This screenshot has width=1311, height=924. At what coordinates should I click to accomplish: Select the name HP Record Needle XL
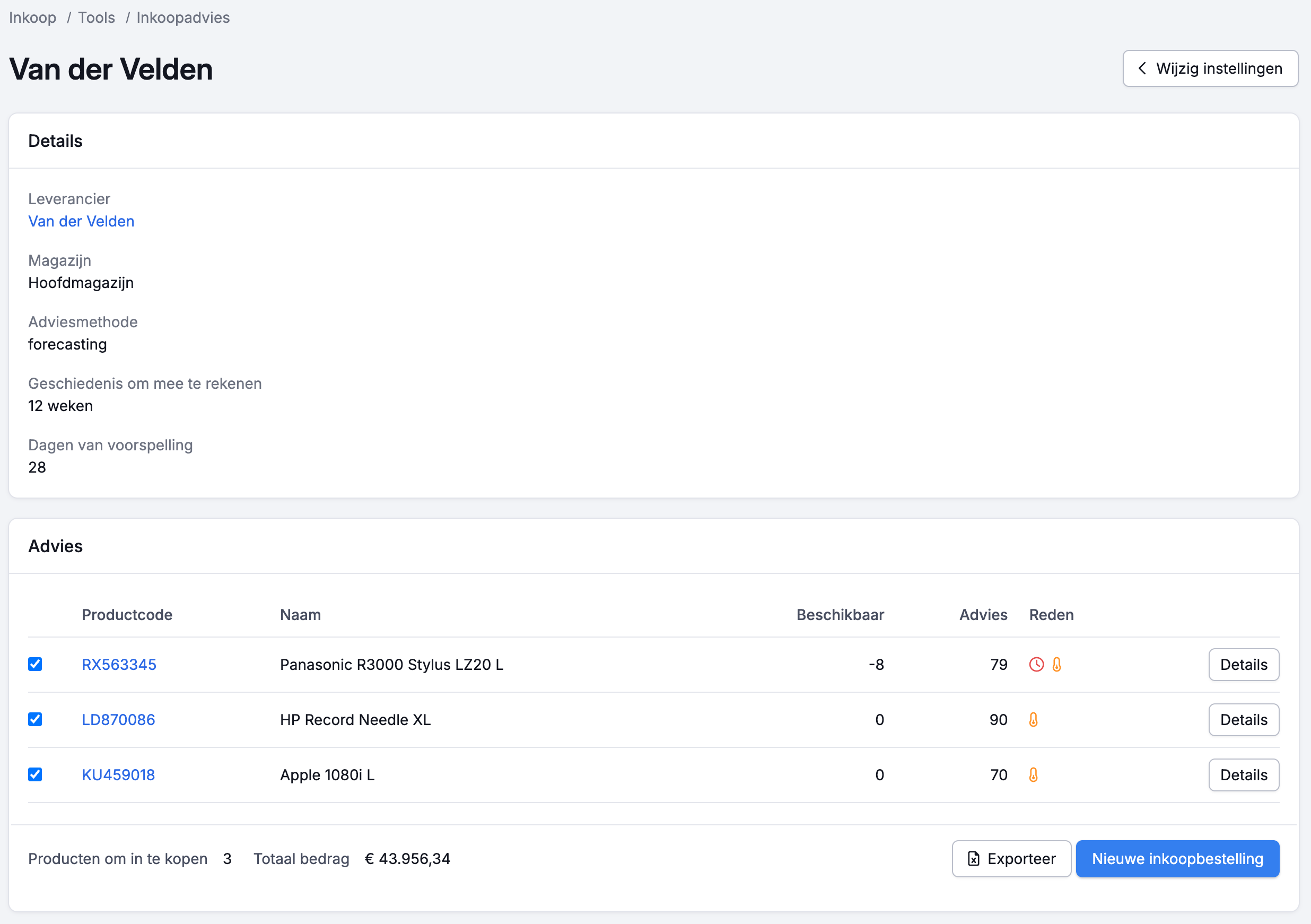(x=355, y=720)
